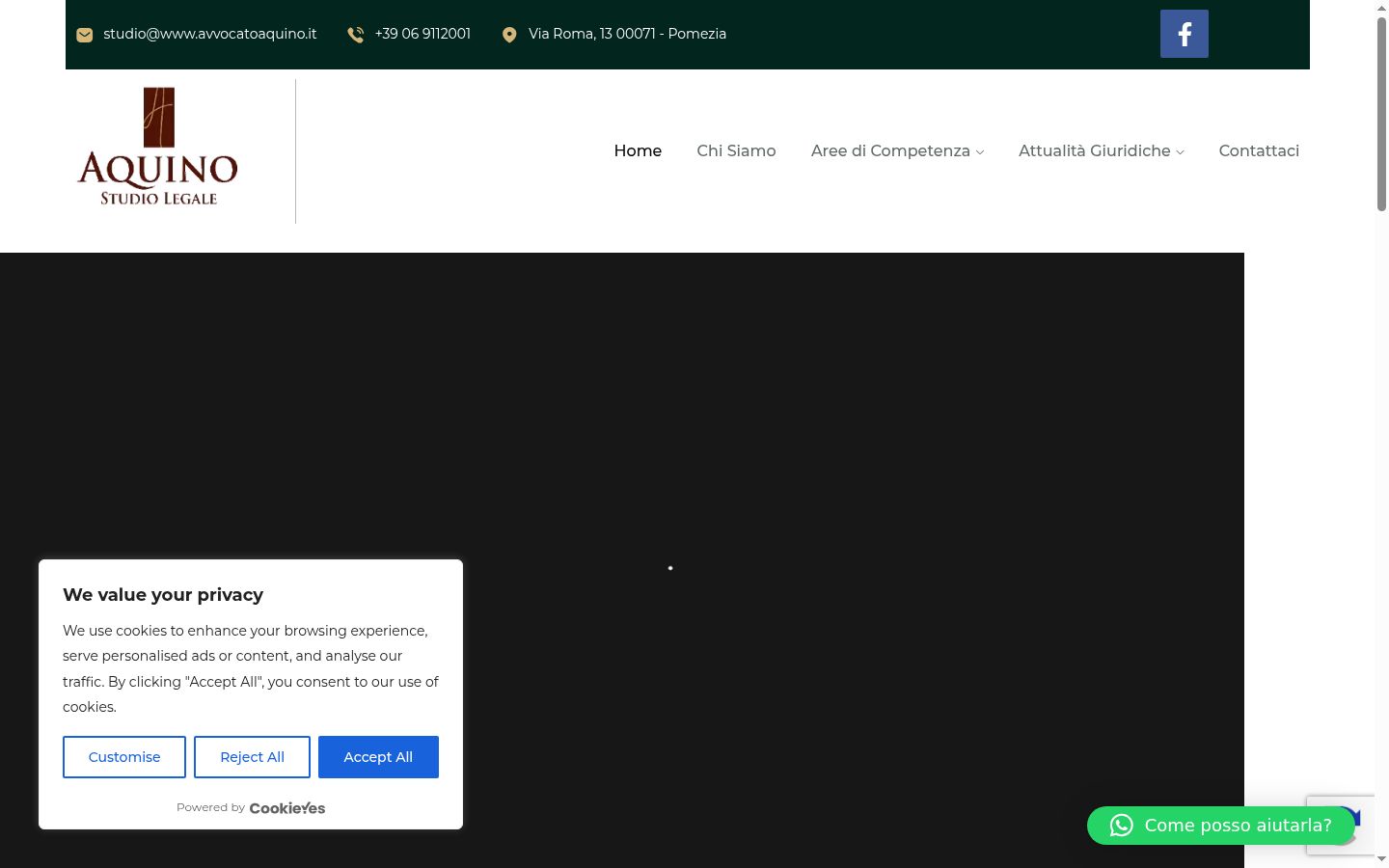Image resolution: width=1389 pixels, height=868 pixels.
Task: Open the Facebook page icon
Action: tap(1184, 34)
